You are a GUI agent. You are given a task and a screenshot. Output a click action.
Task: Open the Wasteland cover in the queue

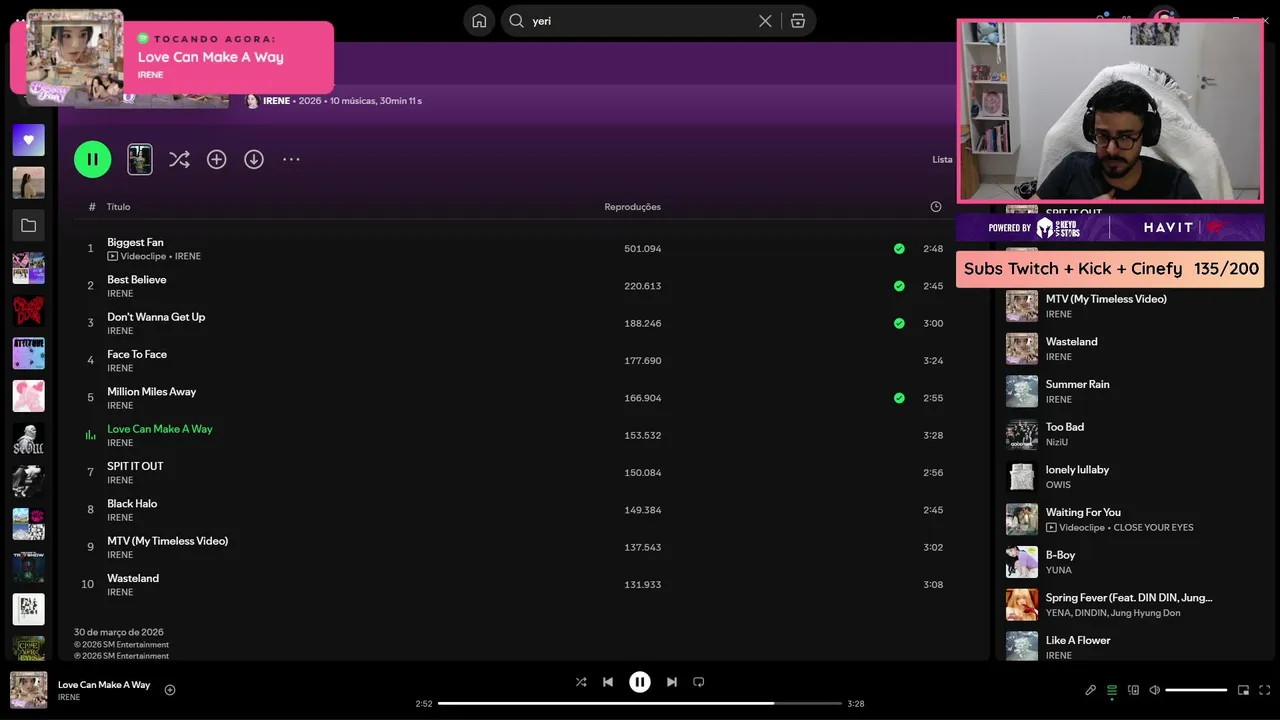1022,349
